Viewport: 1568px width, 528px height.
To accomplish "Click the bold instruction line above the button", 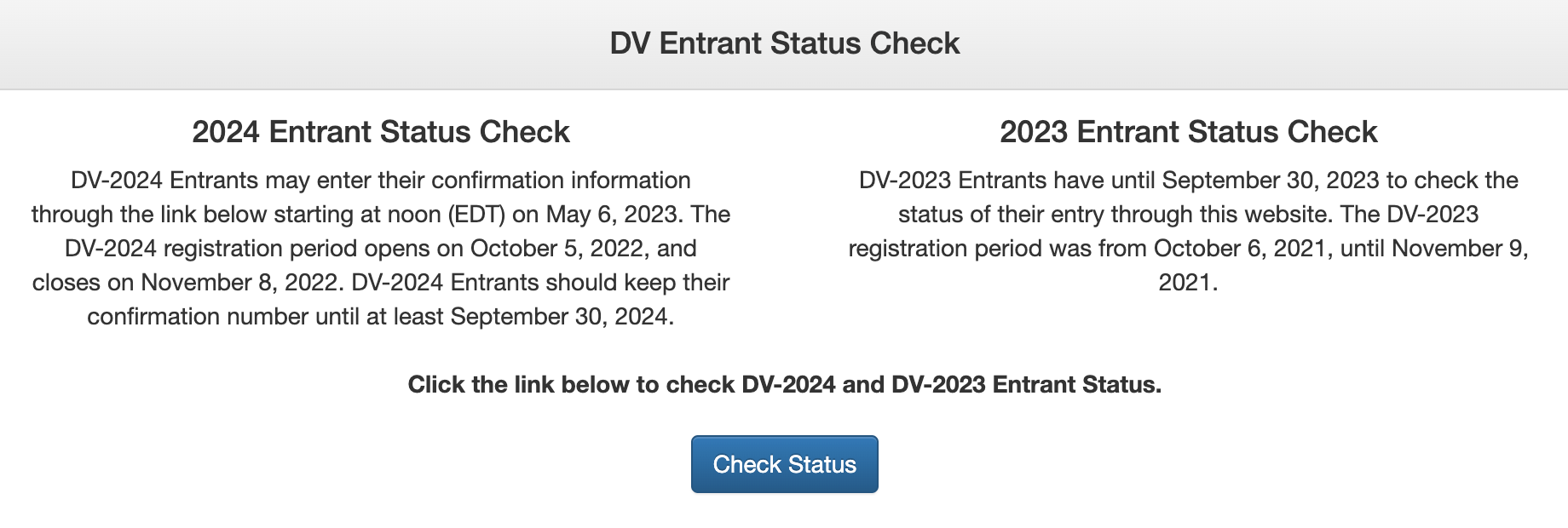I will coord(784,384).
